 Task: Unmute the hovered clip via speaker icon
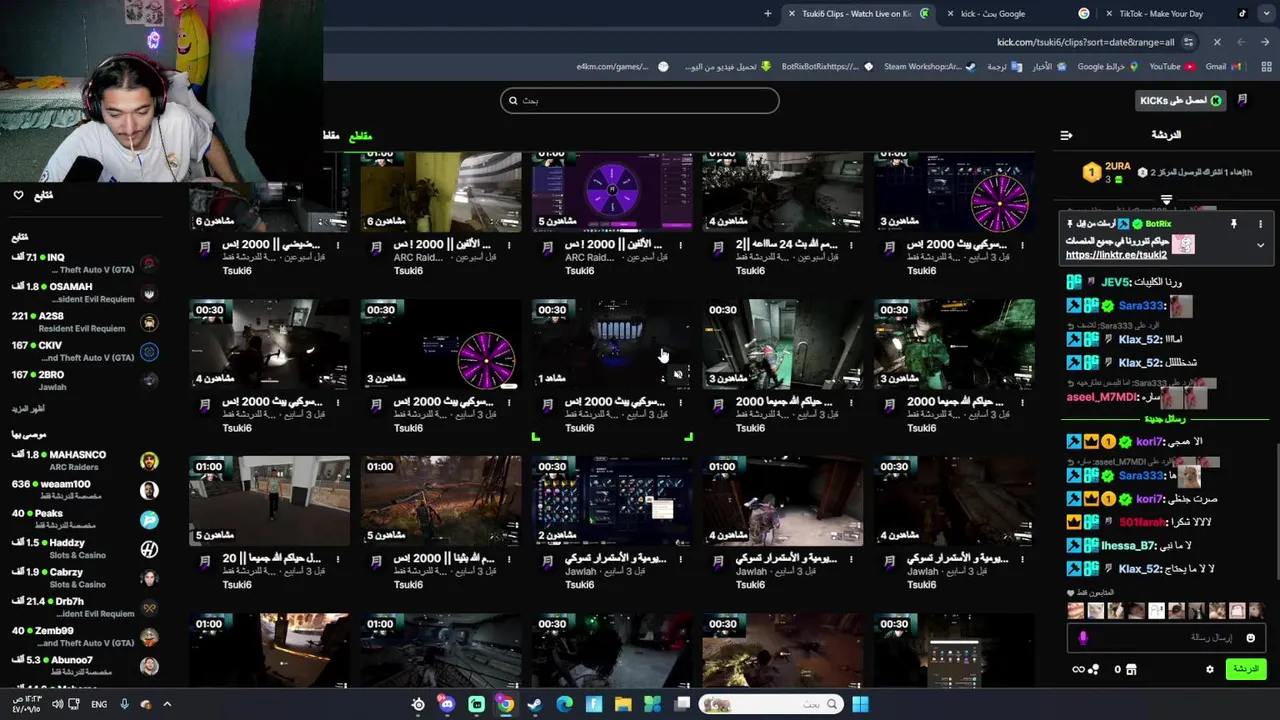[678, 375]
